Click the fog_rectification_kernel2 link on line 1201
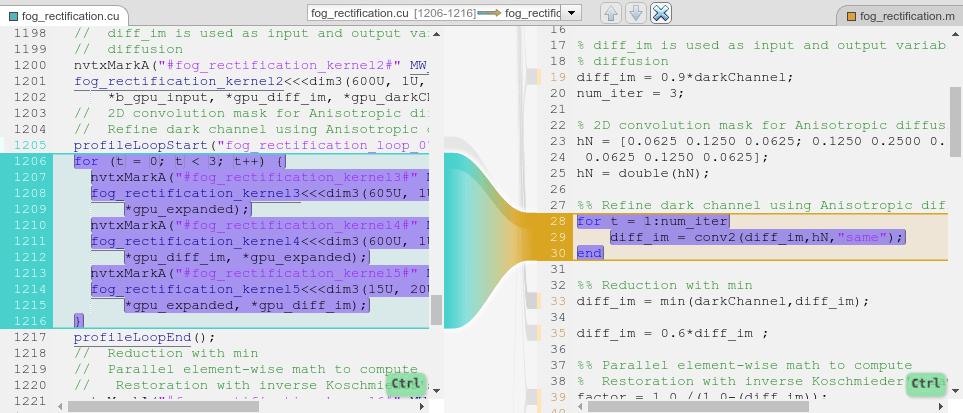The image size is (963, 413). tap(179, 81)
